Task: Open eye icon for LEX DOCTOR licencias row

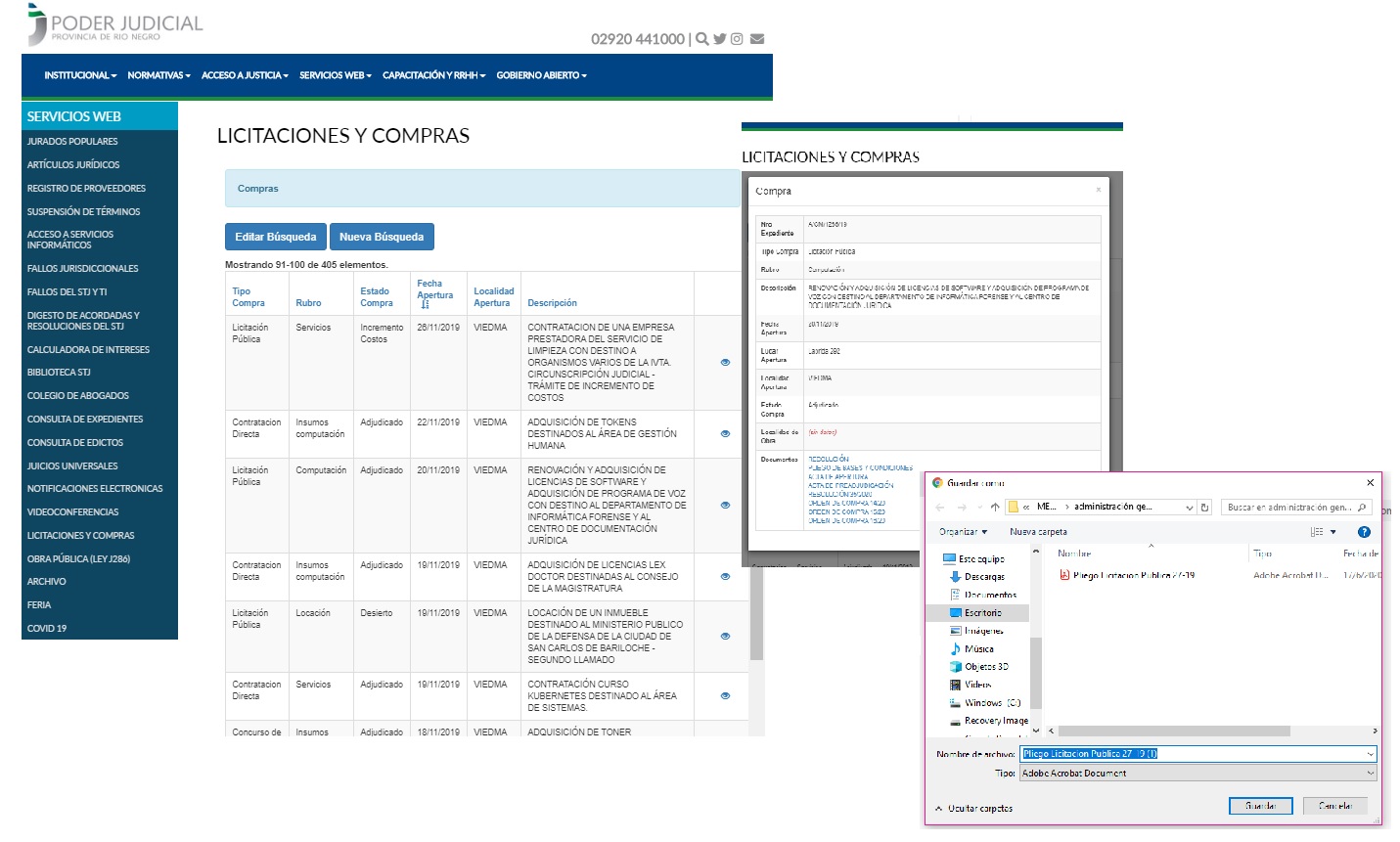Action: [725, 577]
